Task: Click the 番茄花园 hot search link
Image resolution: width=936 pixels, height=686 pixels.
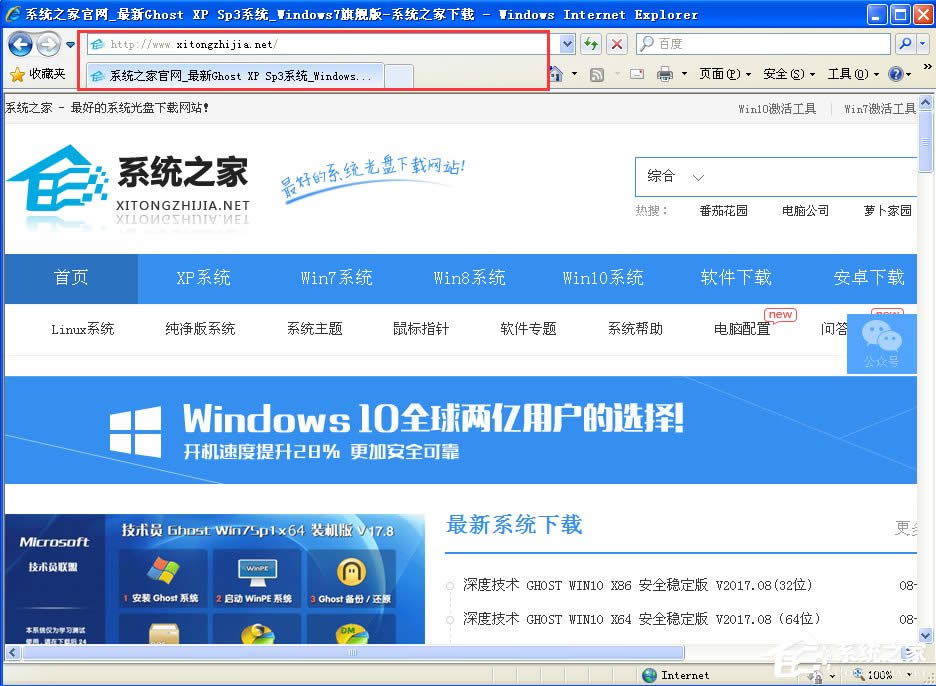Action: coord(724,211)
